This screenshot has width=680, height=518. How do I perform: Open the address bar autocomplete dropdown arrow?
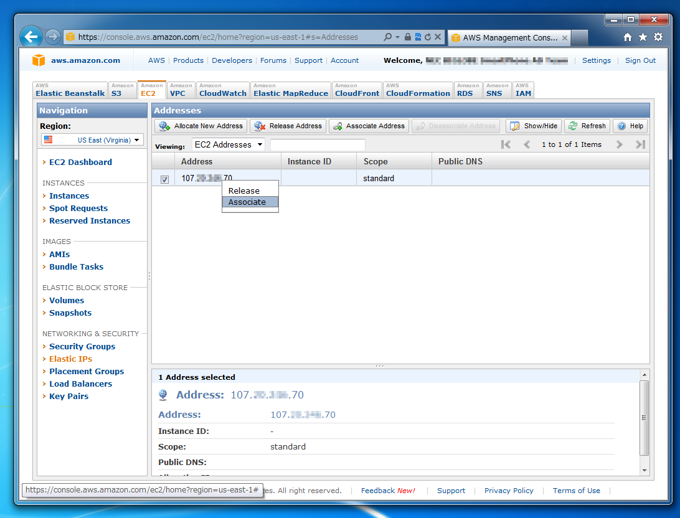coord(397,37)
